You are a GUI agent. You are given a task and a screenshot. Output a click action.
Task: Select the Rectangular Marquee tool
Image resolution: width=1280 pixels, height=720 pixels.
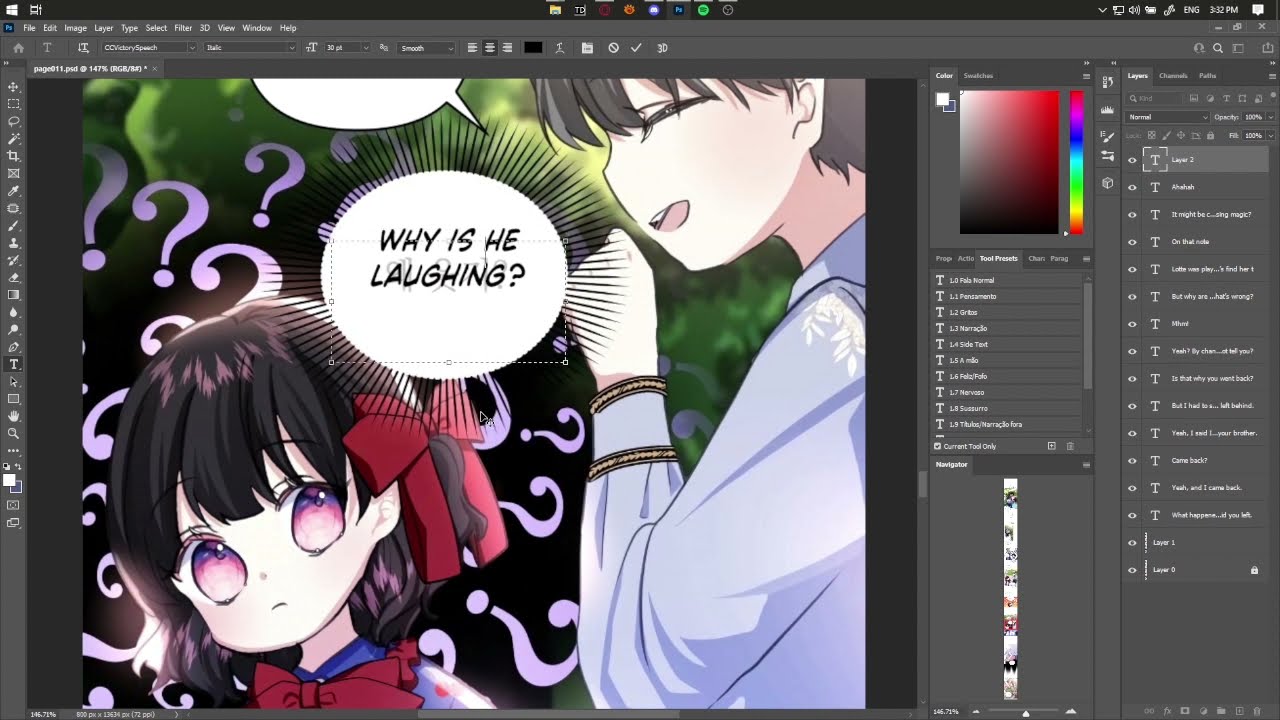coord(14,104)
